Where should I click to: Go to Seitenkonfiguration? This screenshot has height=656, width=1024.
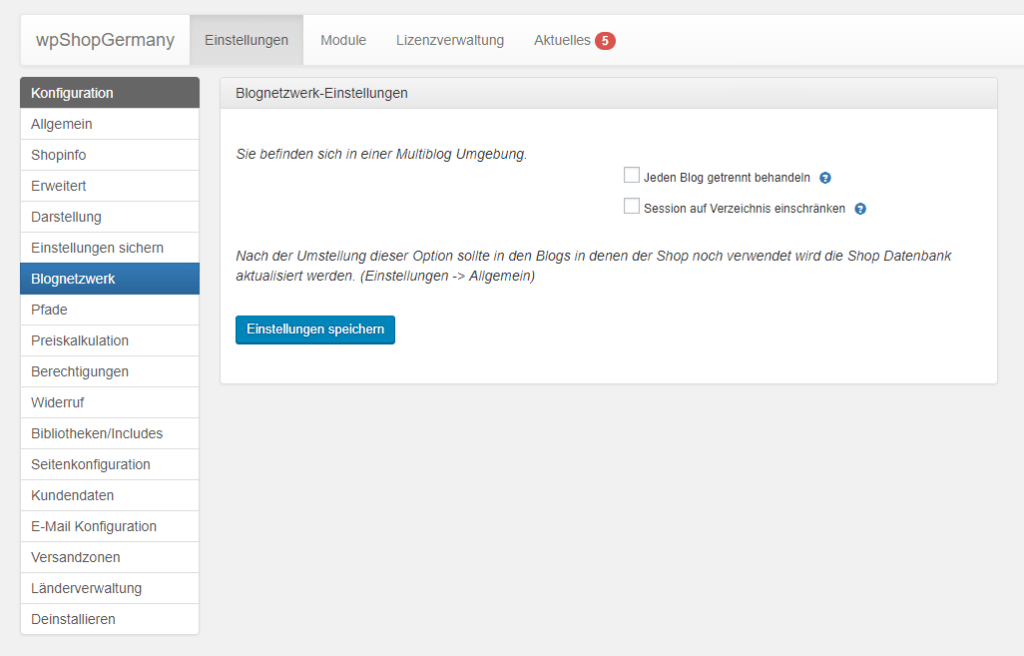click(110, 465)
